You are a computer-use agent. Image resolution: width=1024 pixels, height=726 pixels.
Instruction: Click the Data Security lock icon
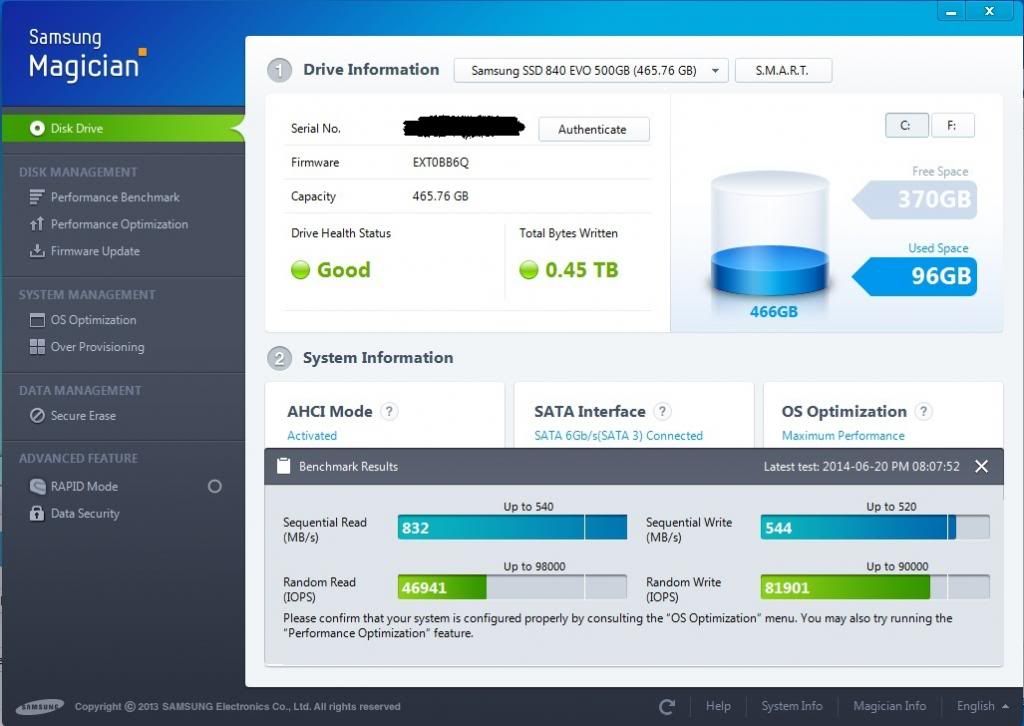coord(37,513)
